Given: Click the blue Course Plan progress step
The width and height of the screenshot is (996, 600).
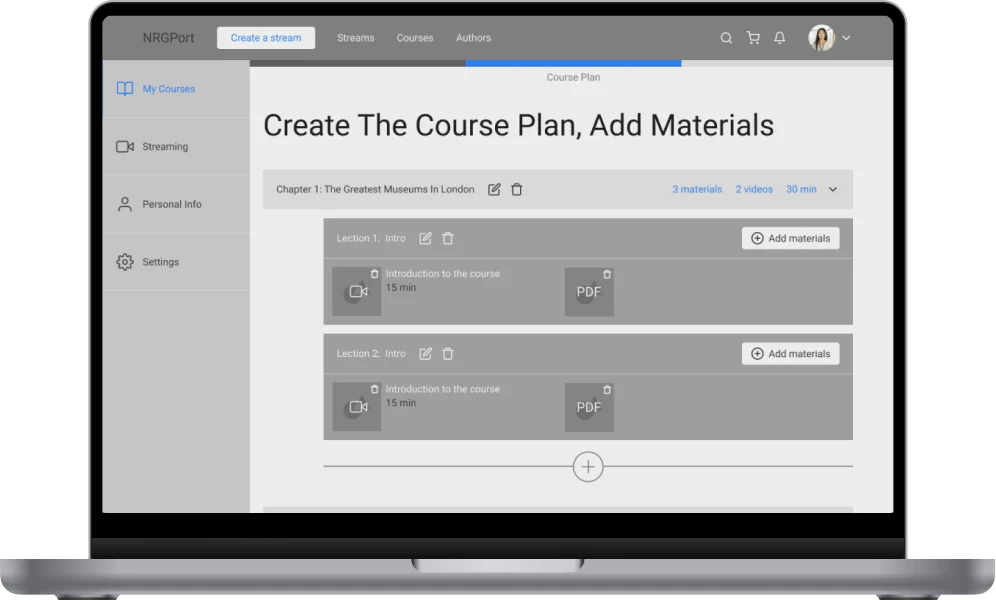Looking at the screenshot, I should click(x=574, y=63).
